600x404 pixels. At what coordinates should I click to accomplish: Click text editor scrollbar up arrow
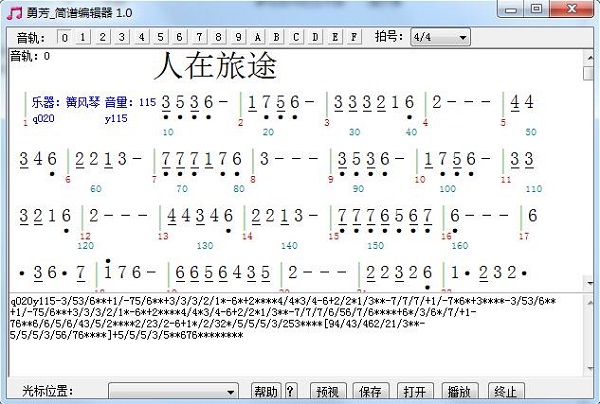click(x=589, y=302)
